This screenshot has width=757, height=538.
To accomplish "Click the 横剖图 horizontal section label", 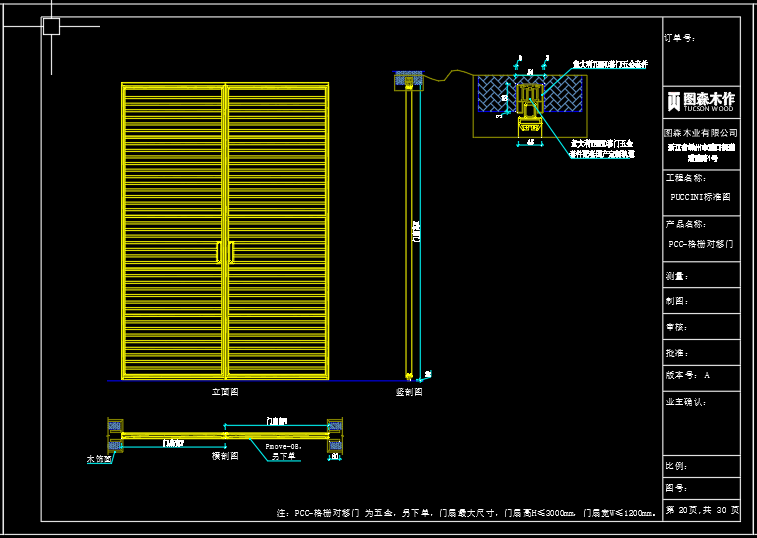I will (x=224, y=455).
